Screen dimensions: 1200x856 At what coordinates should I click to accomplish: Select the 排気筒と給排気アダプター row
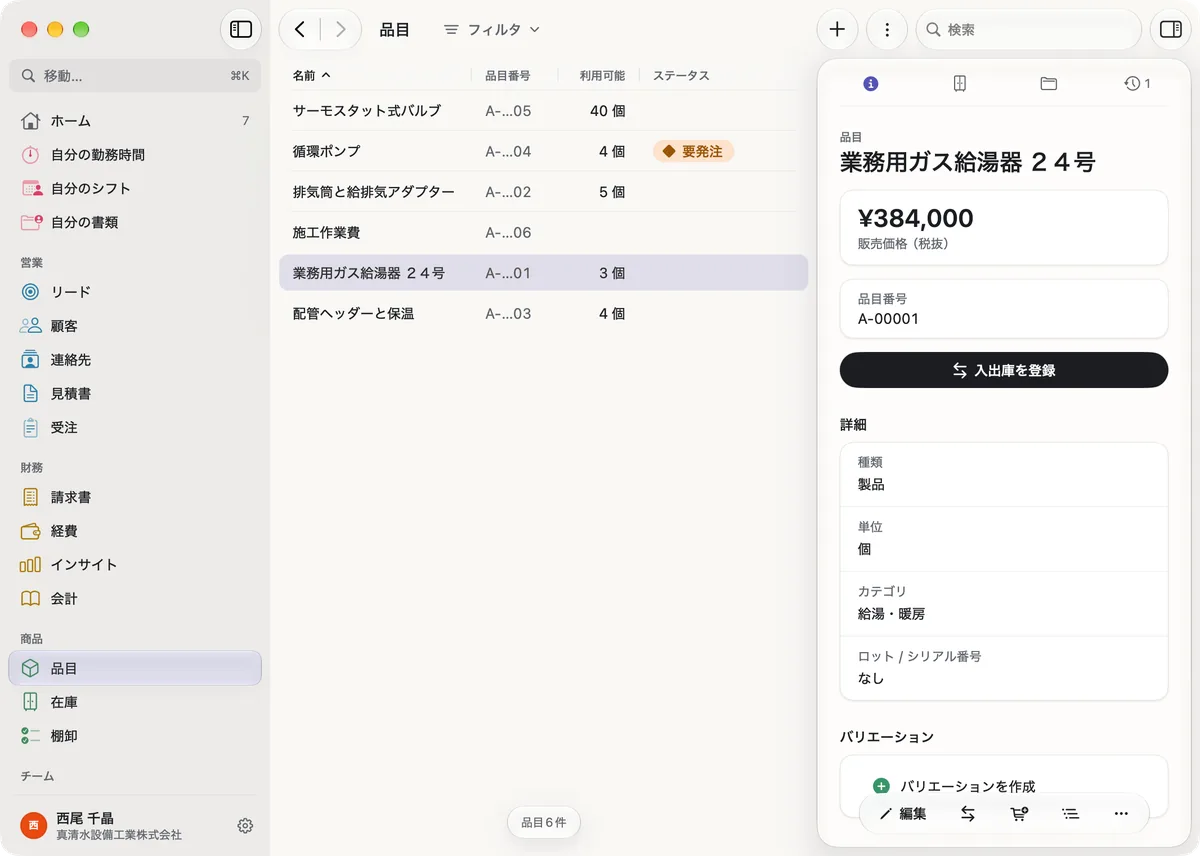[543, 192]
